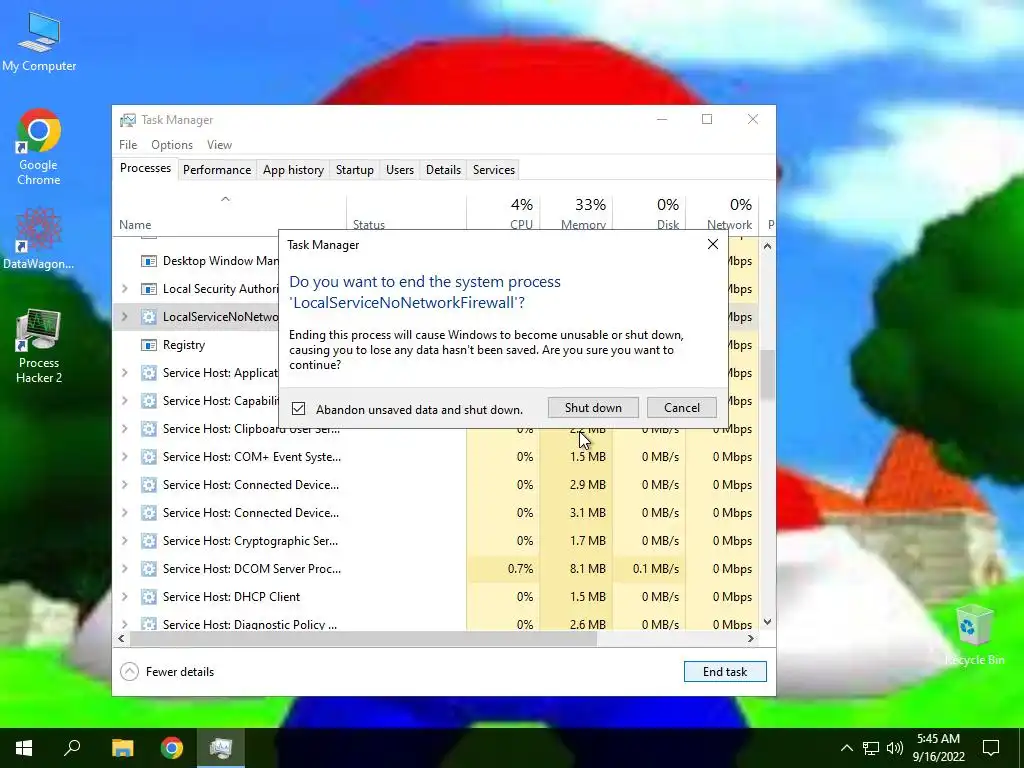The width and height of the screenshot is (1024, 768).
Task: Click the Registry process icon
Action: 149,345
